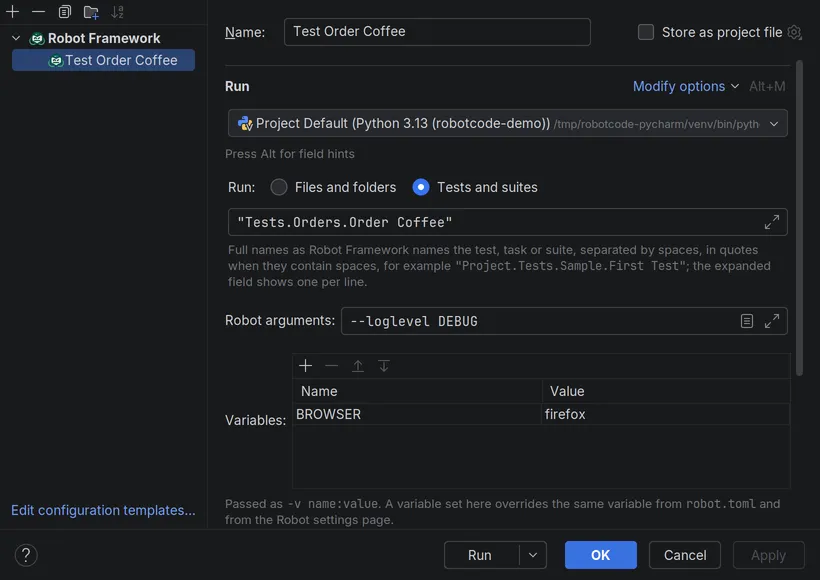
Task: Collapse the Robot Framework tree node
Action: [x=16, y=38]
